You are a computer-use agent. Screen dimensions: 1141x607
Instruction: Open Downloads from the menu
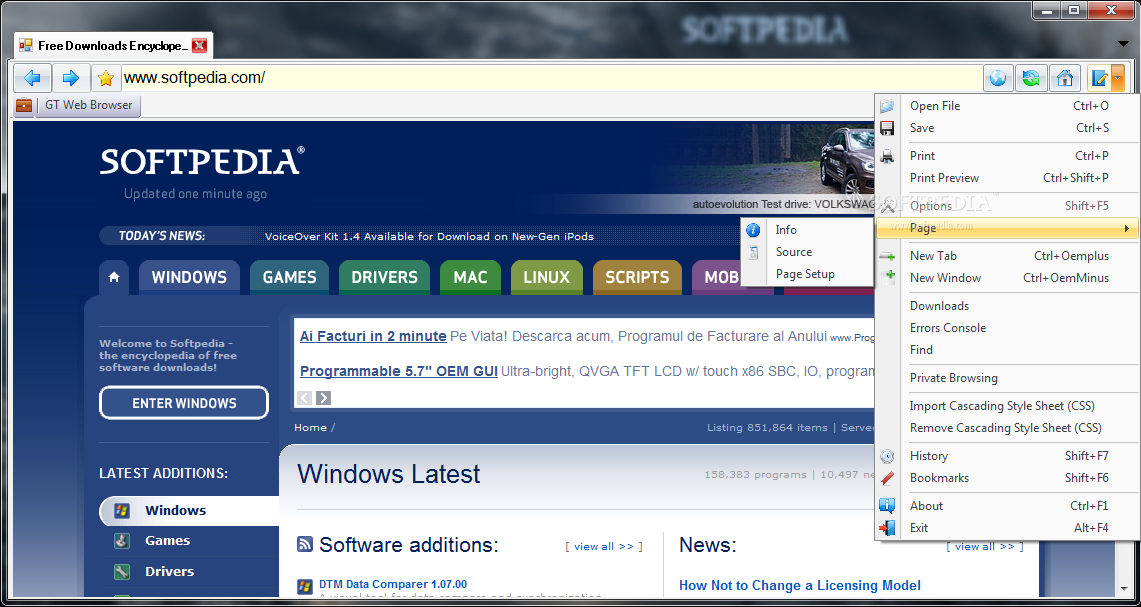[x=1007, y=306]
